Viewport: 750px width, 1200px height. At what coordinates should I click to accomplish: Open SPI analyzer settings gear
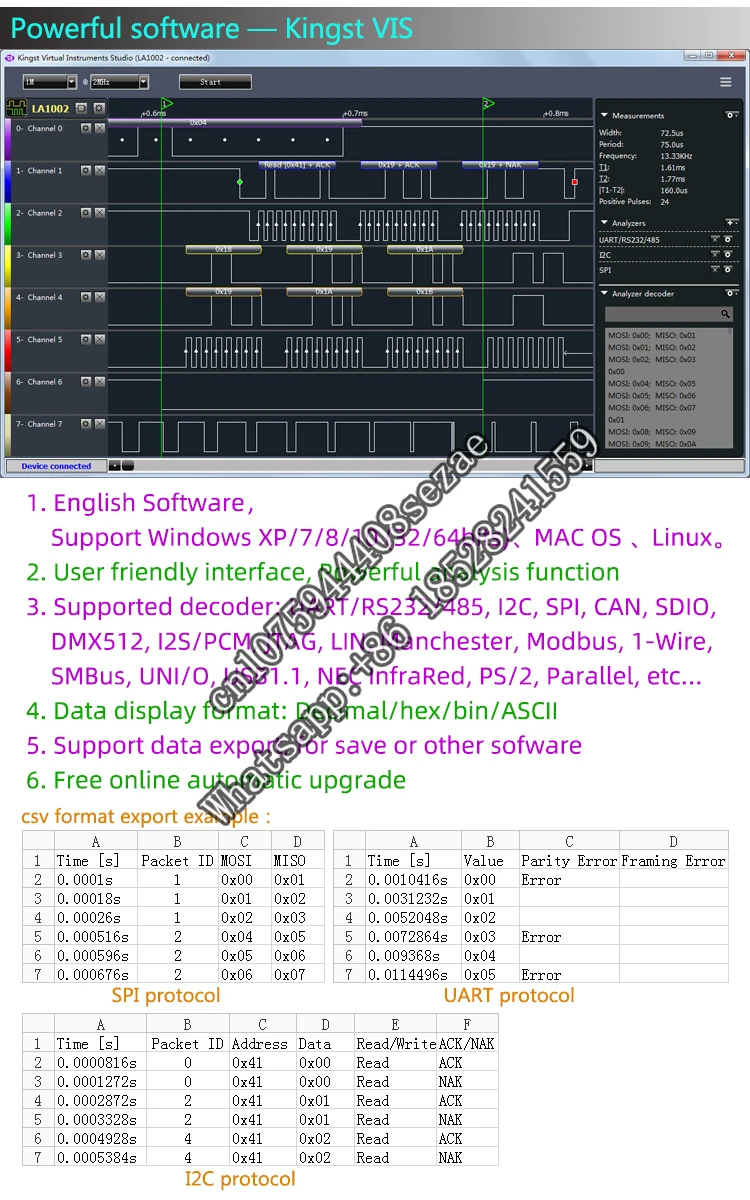(x=728, y=270)
